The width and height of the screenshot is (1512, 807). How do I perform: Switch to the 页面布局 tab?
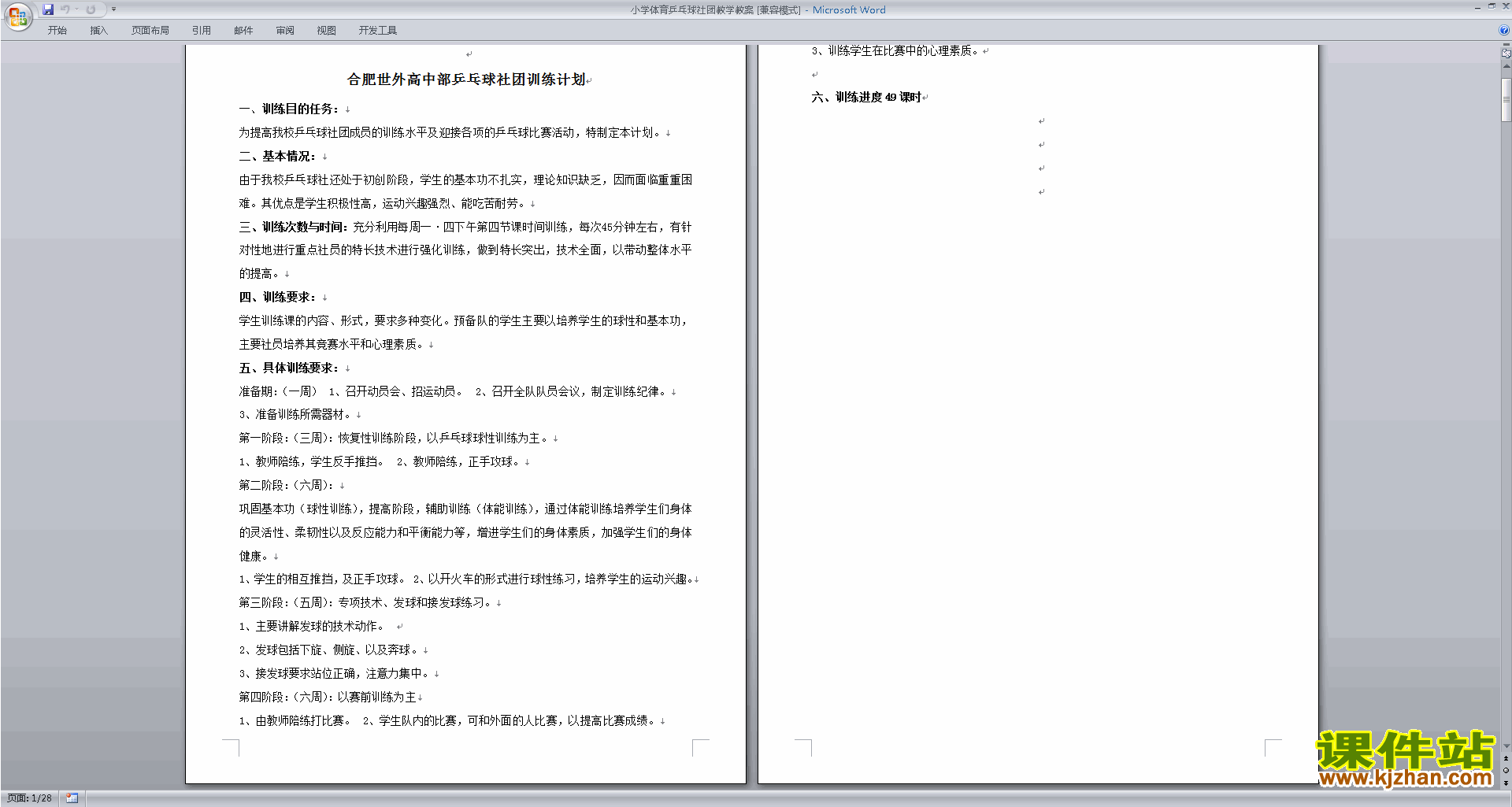click(150, 31)
